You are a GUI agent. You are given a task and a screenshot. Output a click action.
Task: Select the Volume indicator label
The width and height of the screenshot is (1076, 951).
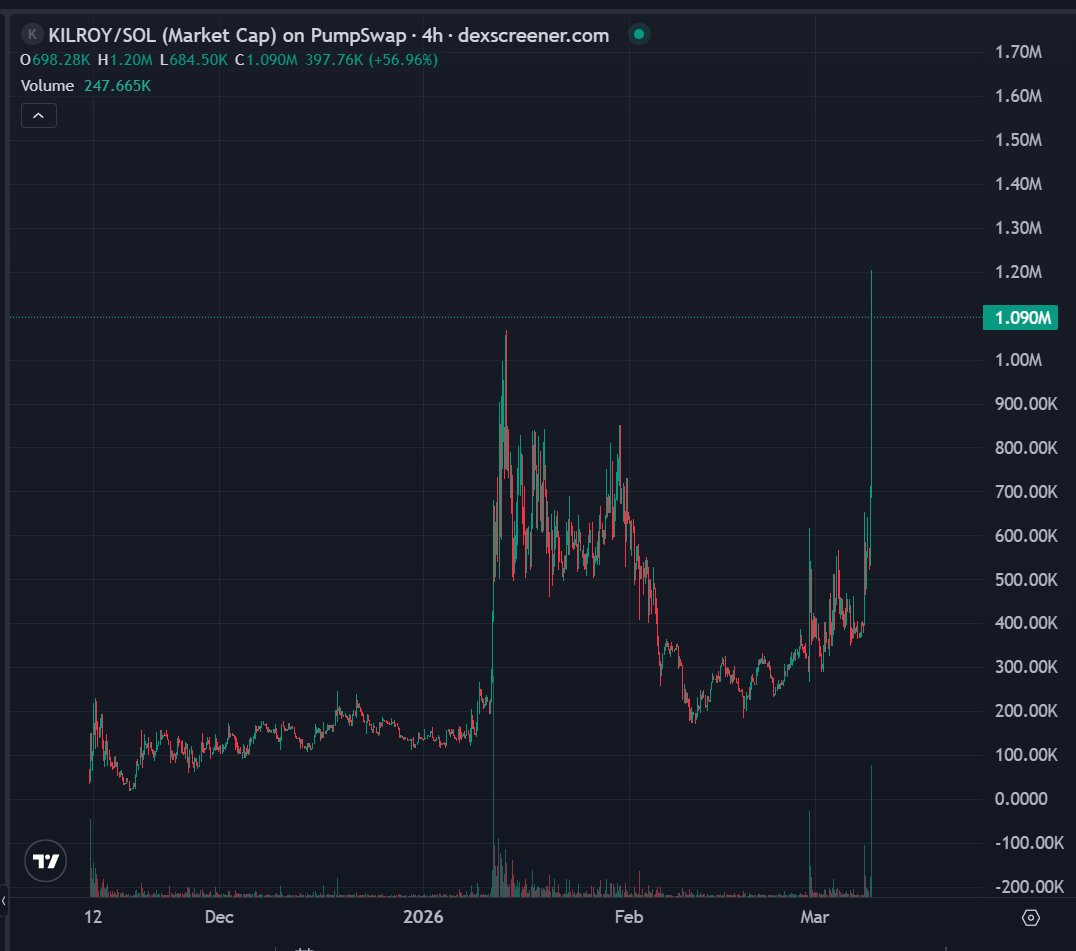point(47,86)
